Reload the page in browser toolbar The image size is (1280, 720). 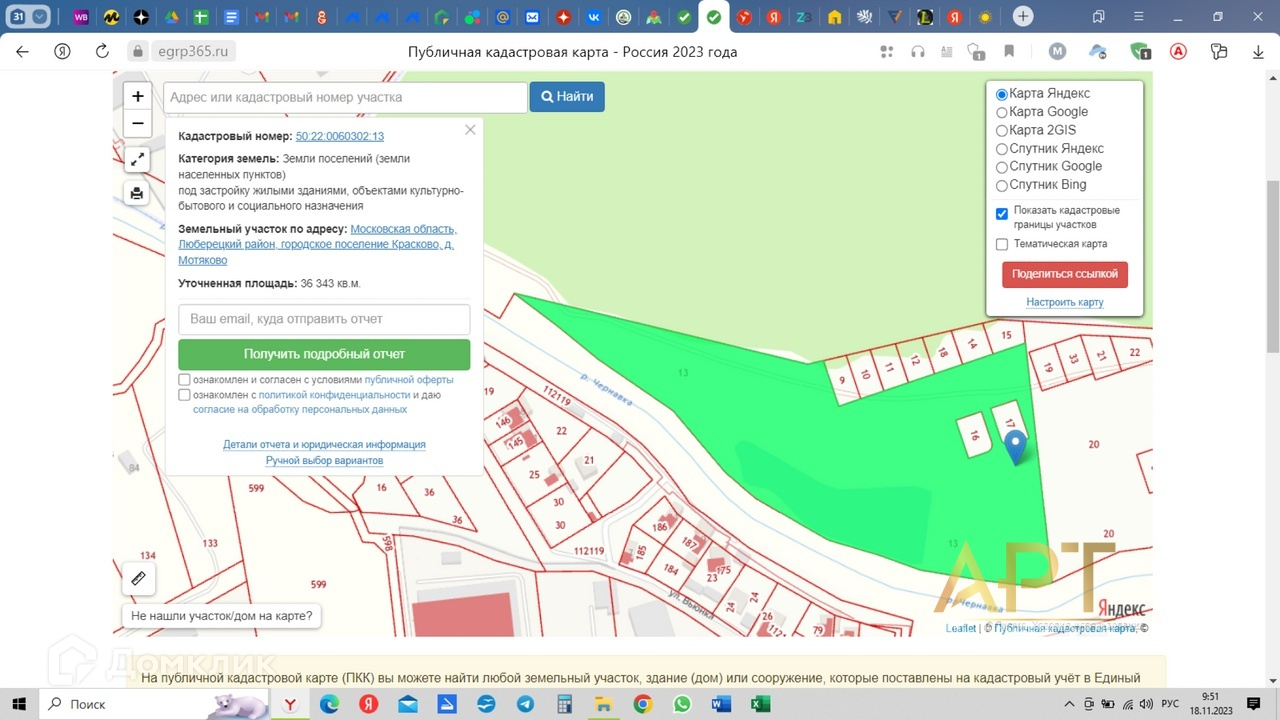pos(101,51)
